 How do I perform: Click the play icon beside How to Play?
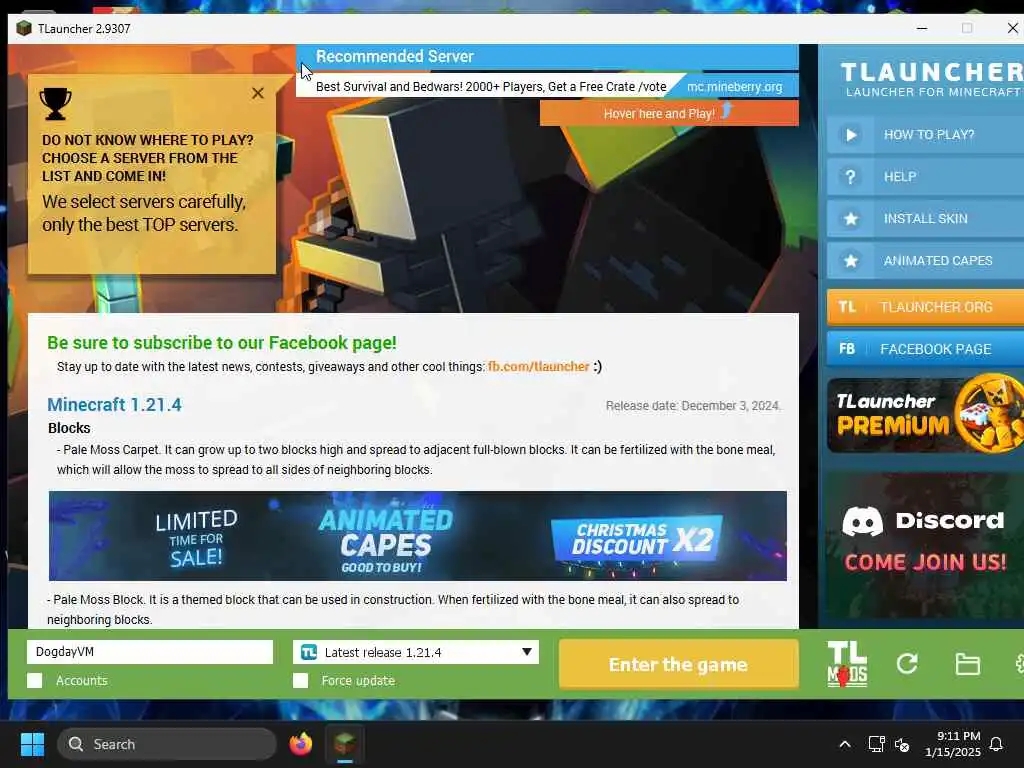coord(850,135)
